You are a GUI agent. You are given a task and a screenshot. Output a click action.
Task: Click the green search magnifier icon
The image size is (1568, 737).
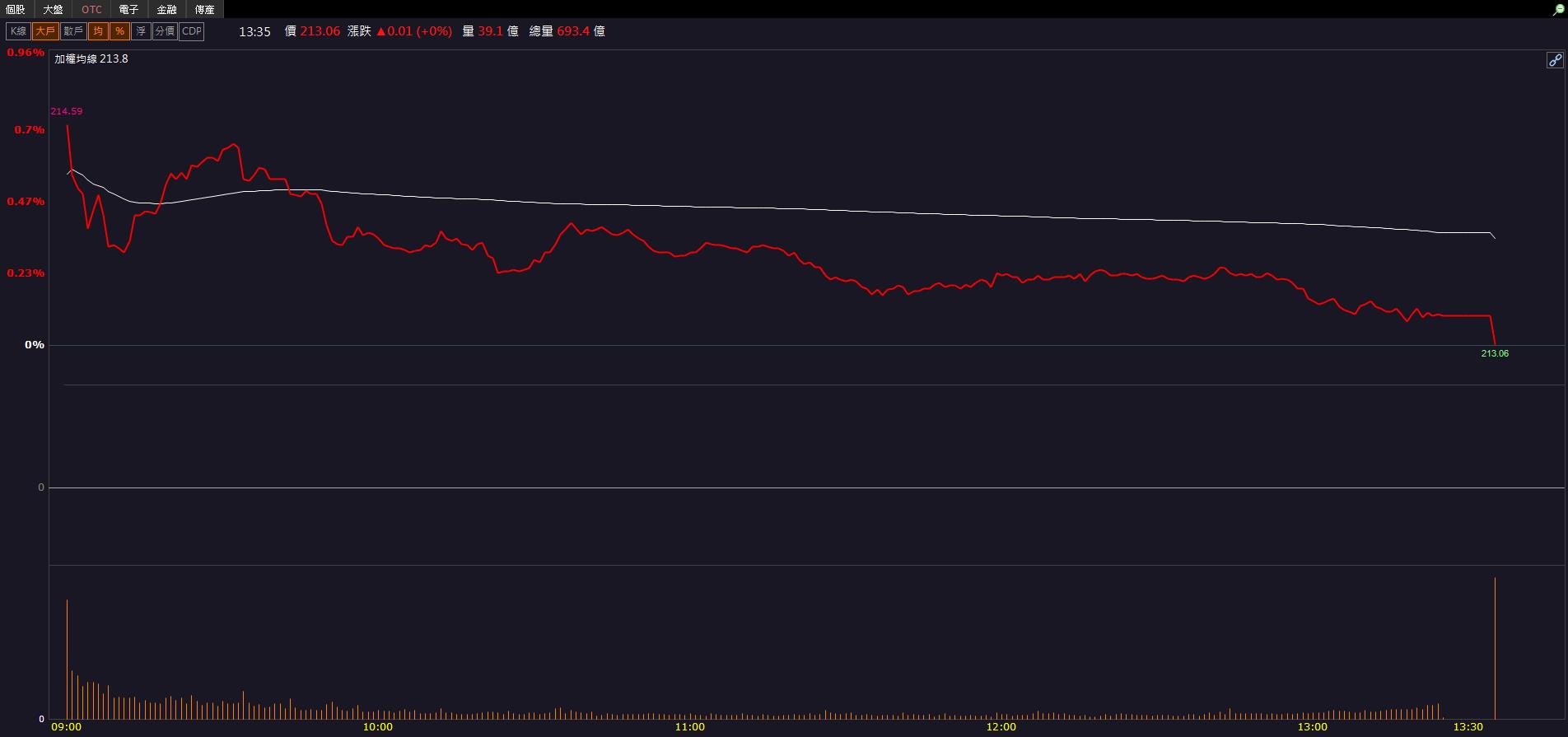point(1558,10)
